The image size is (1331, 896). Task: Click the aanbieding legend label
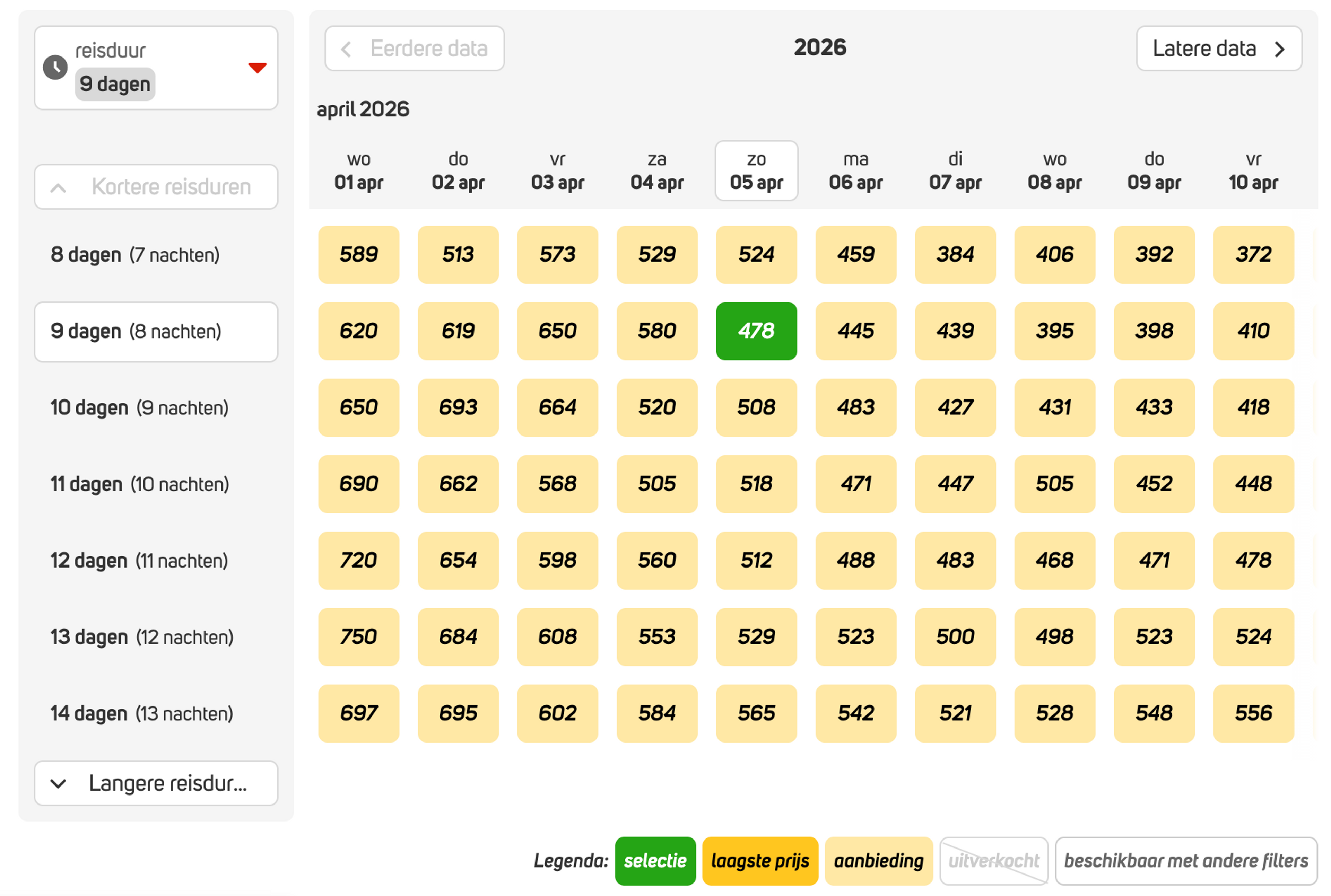pos(878,861)
